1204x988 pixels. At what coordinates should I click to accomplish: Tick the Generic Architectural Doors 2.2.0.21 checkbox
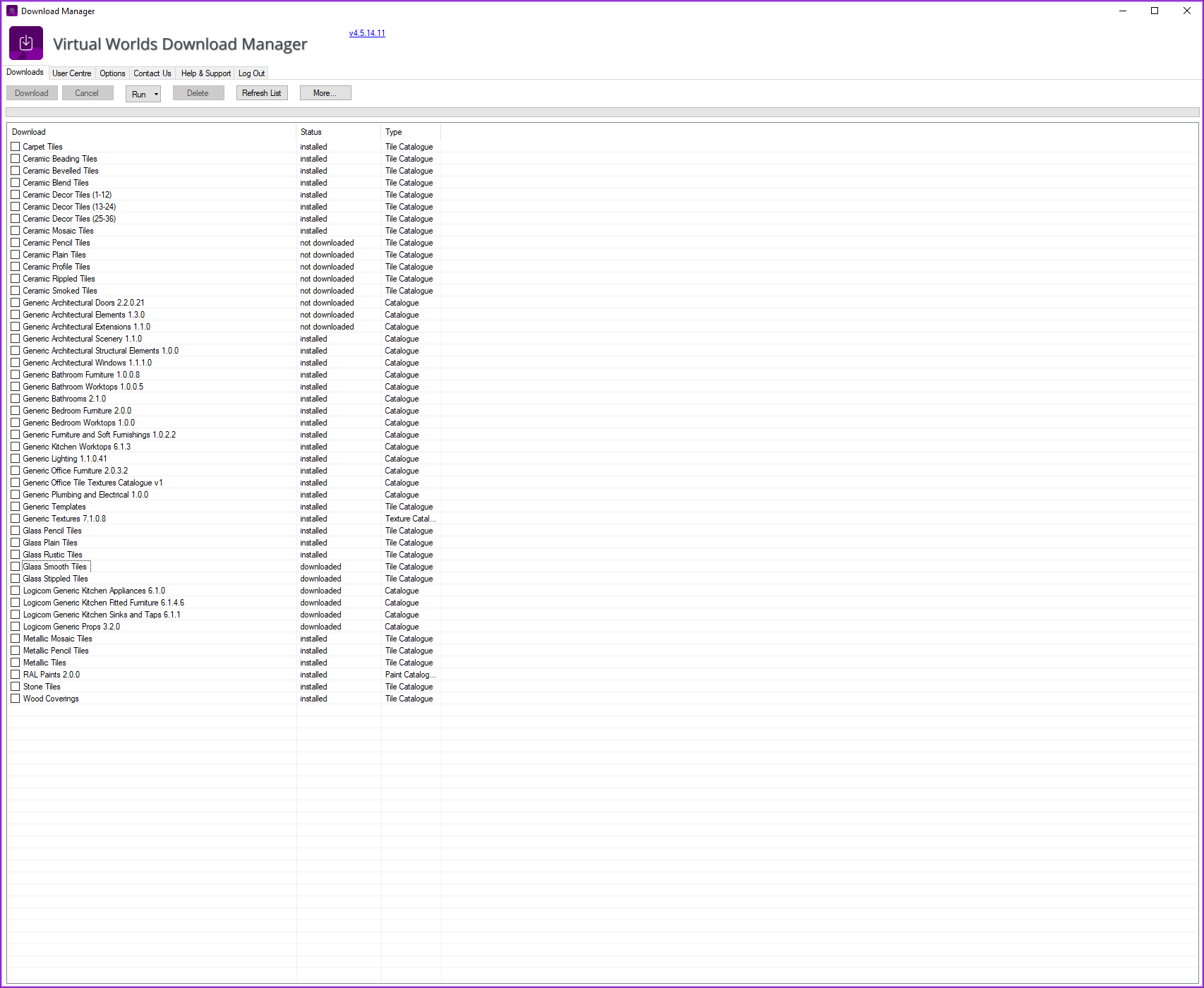15,303
